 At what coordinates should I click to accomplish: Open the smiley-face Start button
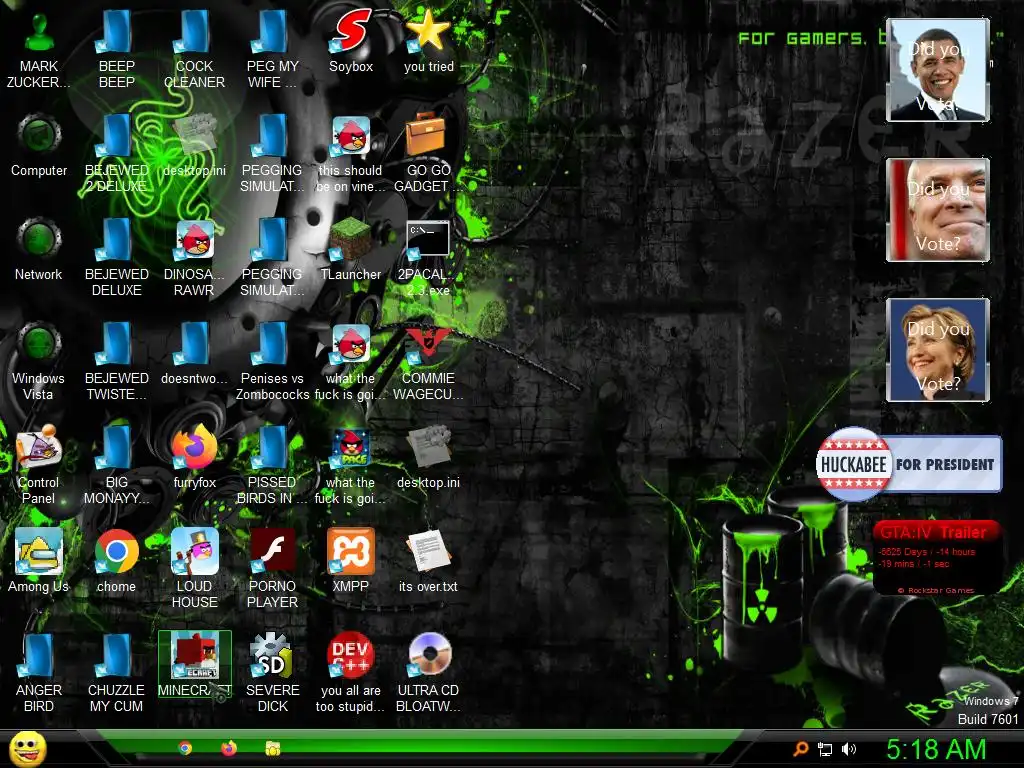point(27,748)
